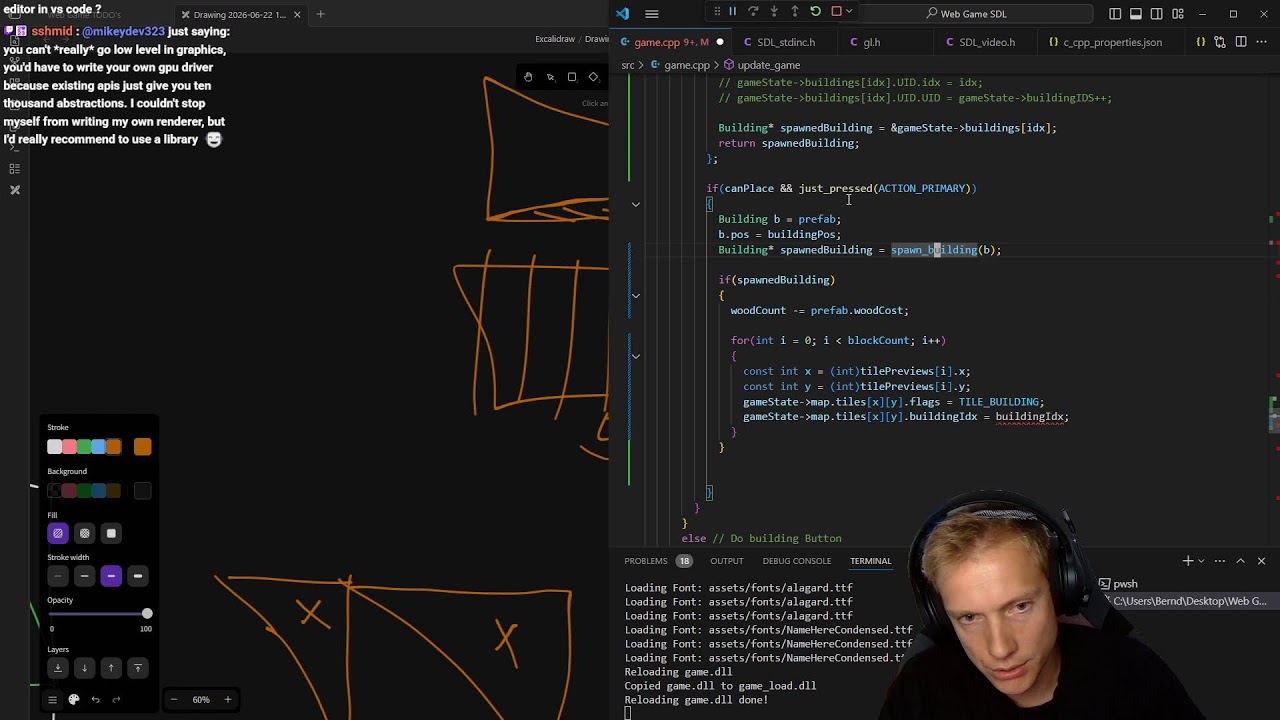The image size is (1280, 720).
Task: Select the Terminal panel tab
Action: (x=870, y=561)
